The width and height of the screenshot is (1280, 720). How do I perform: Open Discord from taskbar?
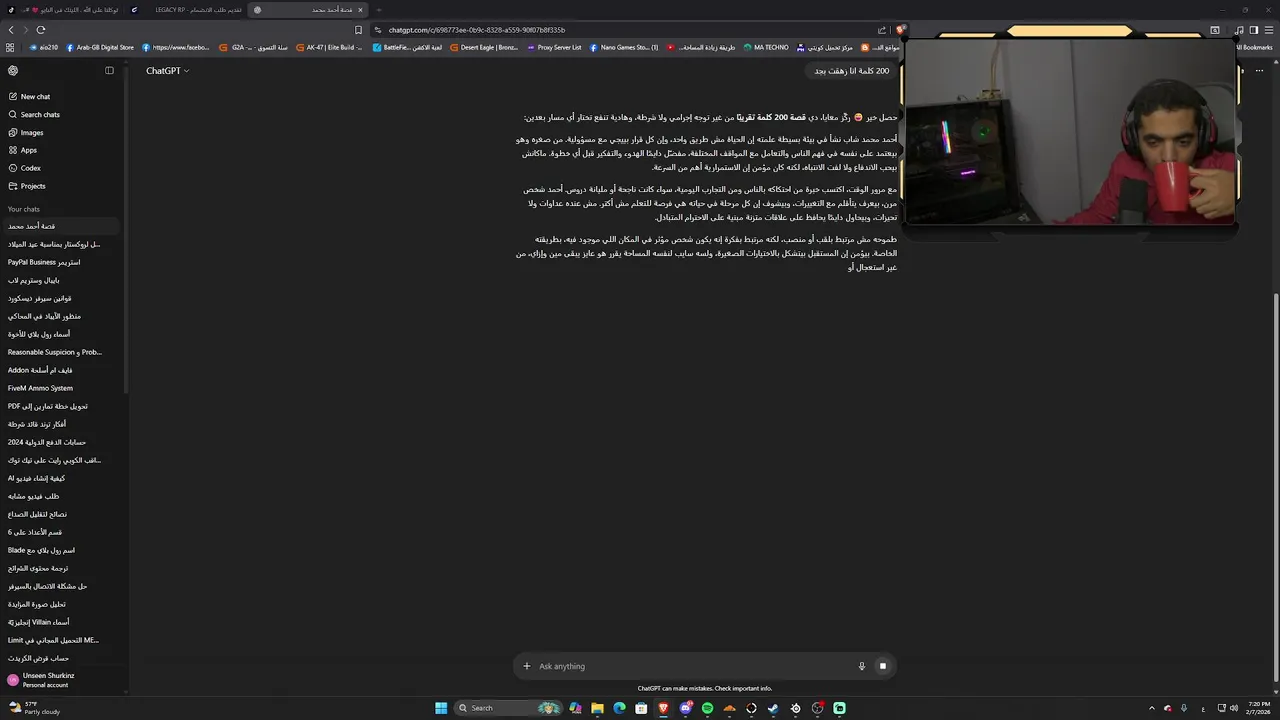point(685,708)
